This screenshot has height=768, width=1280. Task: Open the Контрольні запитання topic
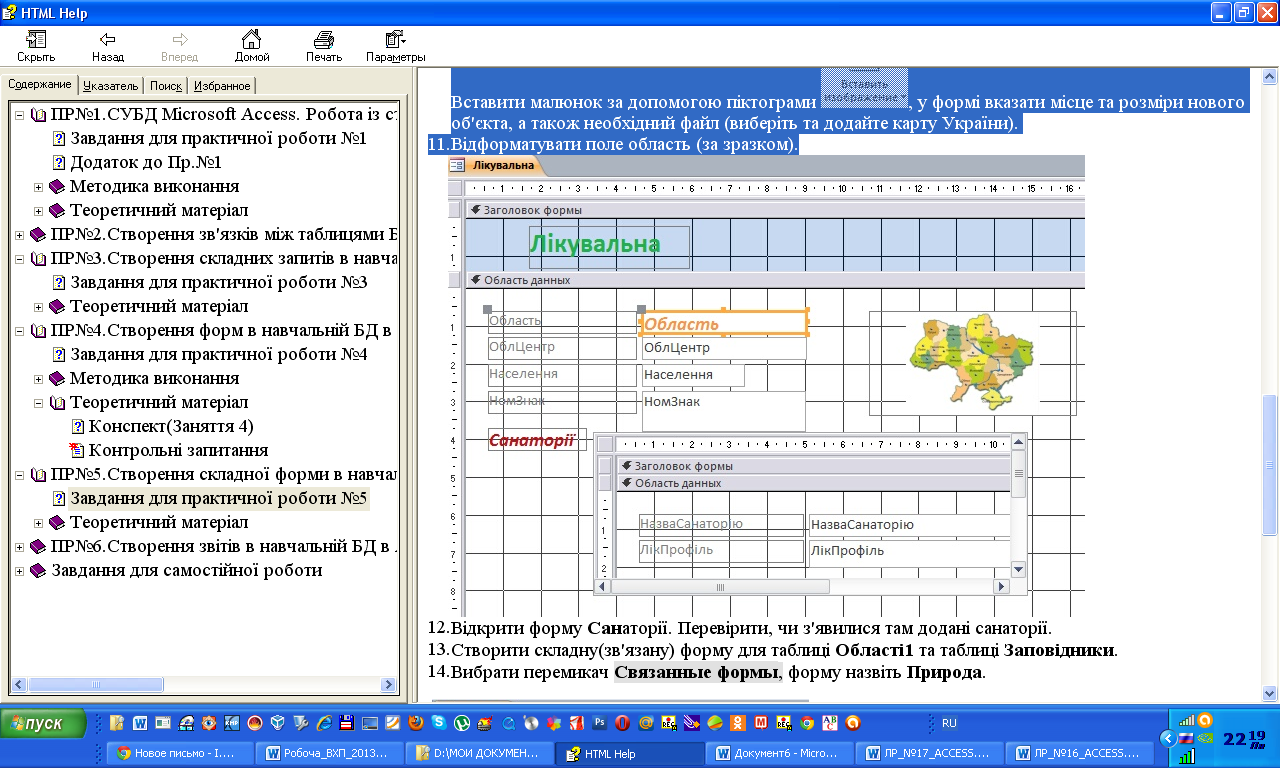click(x=178, y=450)
